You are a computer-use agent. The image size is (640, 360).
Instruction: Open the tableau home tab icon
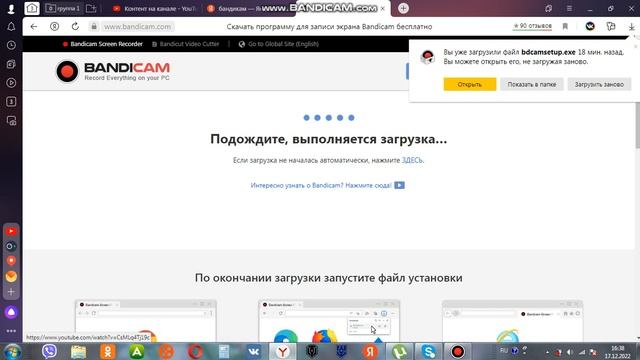coord(32,8)
